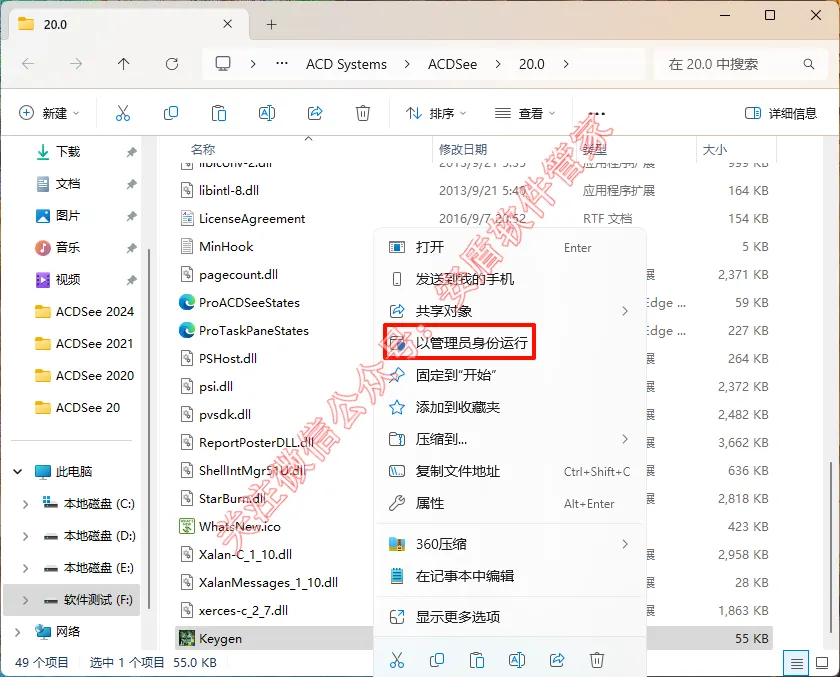This screenshot has width=840, height=677.
Task: Expand 本地磁盘 (E:) node
Action: coord(25,568)
